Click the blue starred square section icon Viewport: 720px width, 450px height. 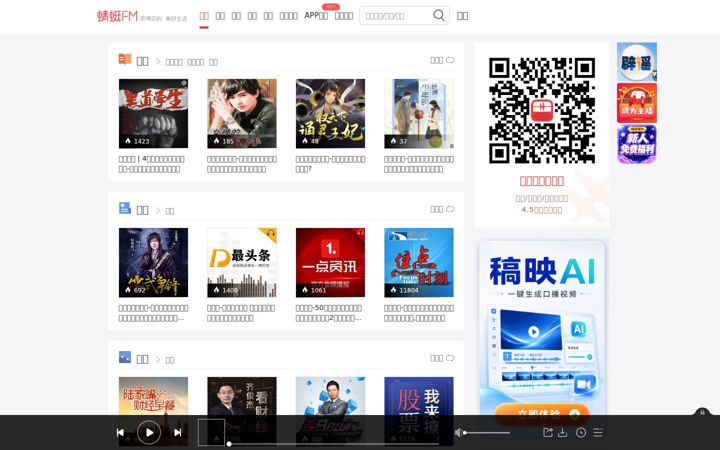(x=125, y=357)
